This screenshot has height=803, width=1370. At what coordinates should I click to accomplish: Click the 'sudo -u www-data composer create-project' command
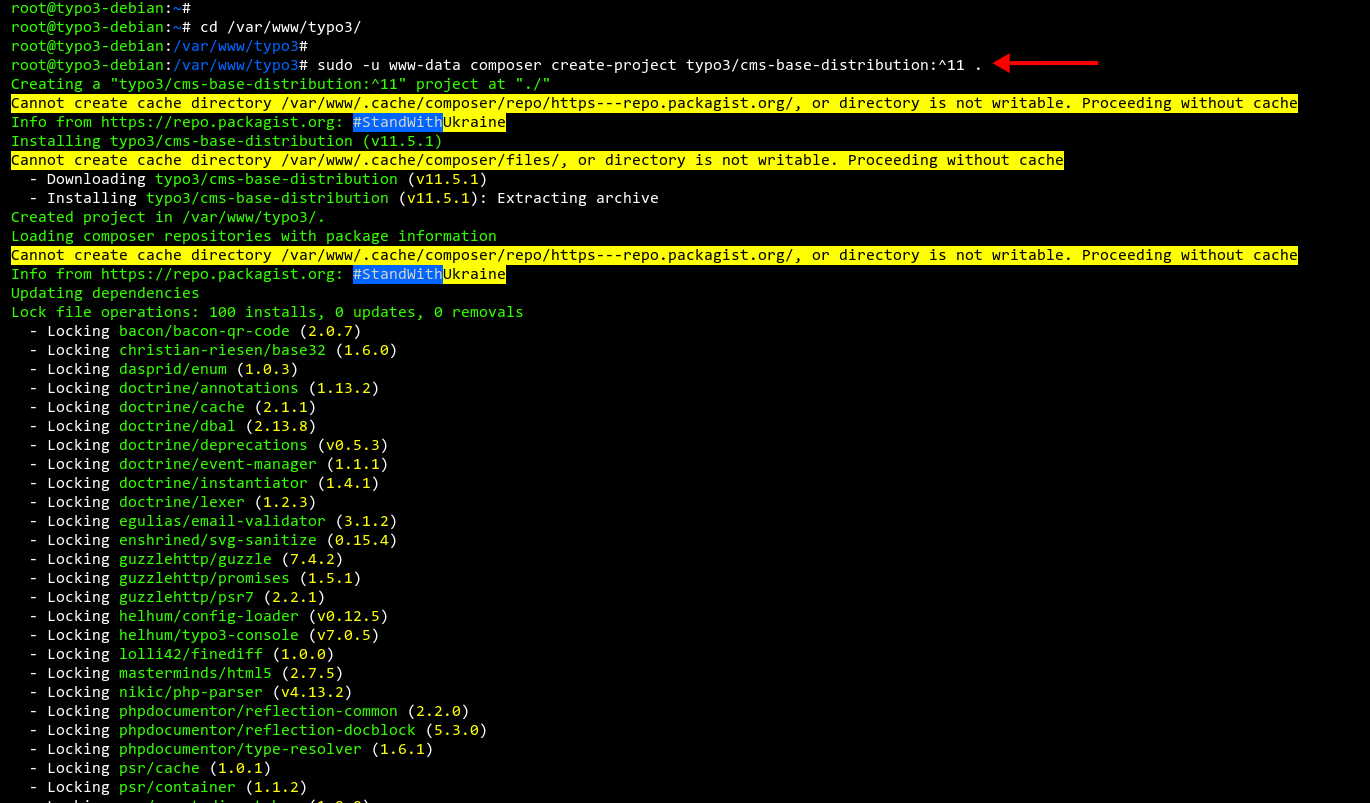[650, 65]
